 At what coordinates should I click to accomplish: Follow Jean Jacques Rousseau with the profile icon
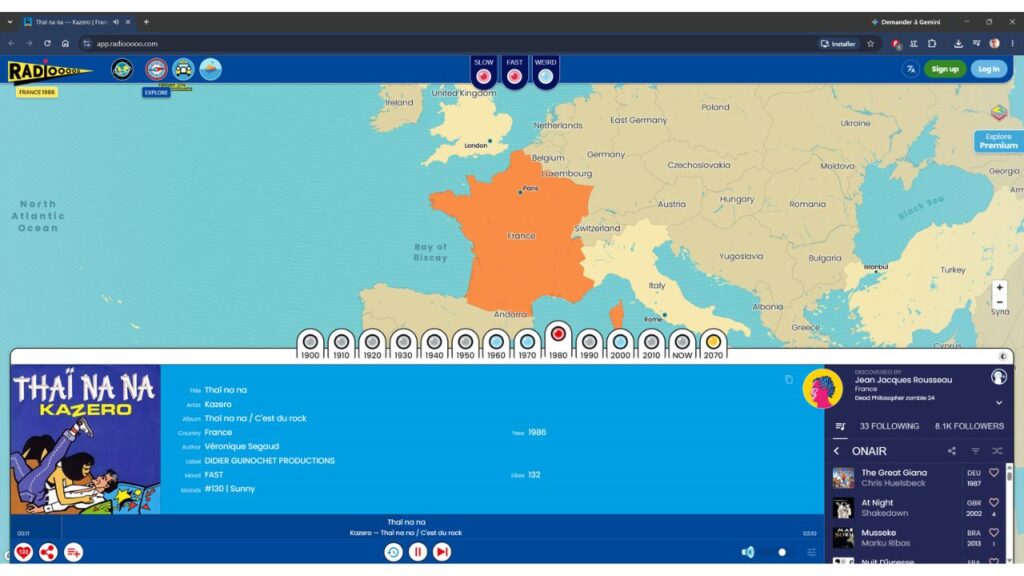click(999, 377)
